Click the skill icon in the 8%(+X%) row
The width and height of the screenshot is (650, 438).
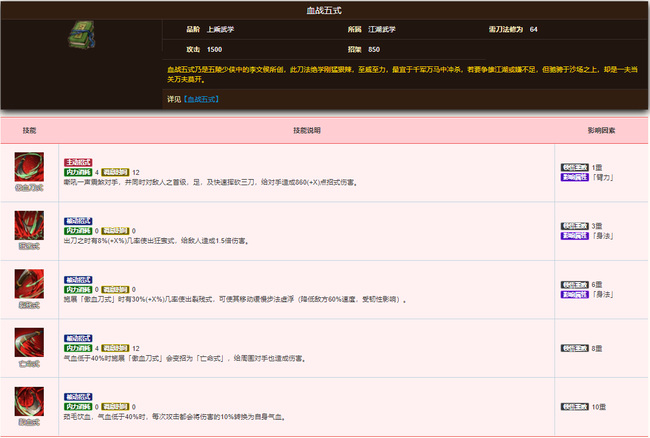29,225
